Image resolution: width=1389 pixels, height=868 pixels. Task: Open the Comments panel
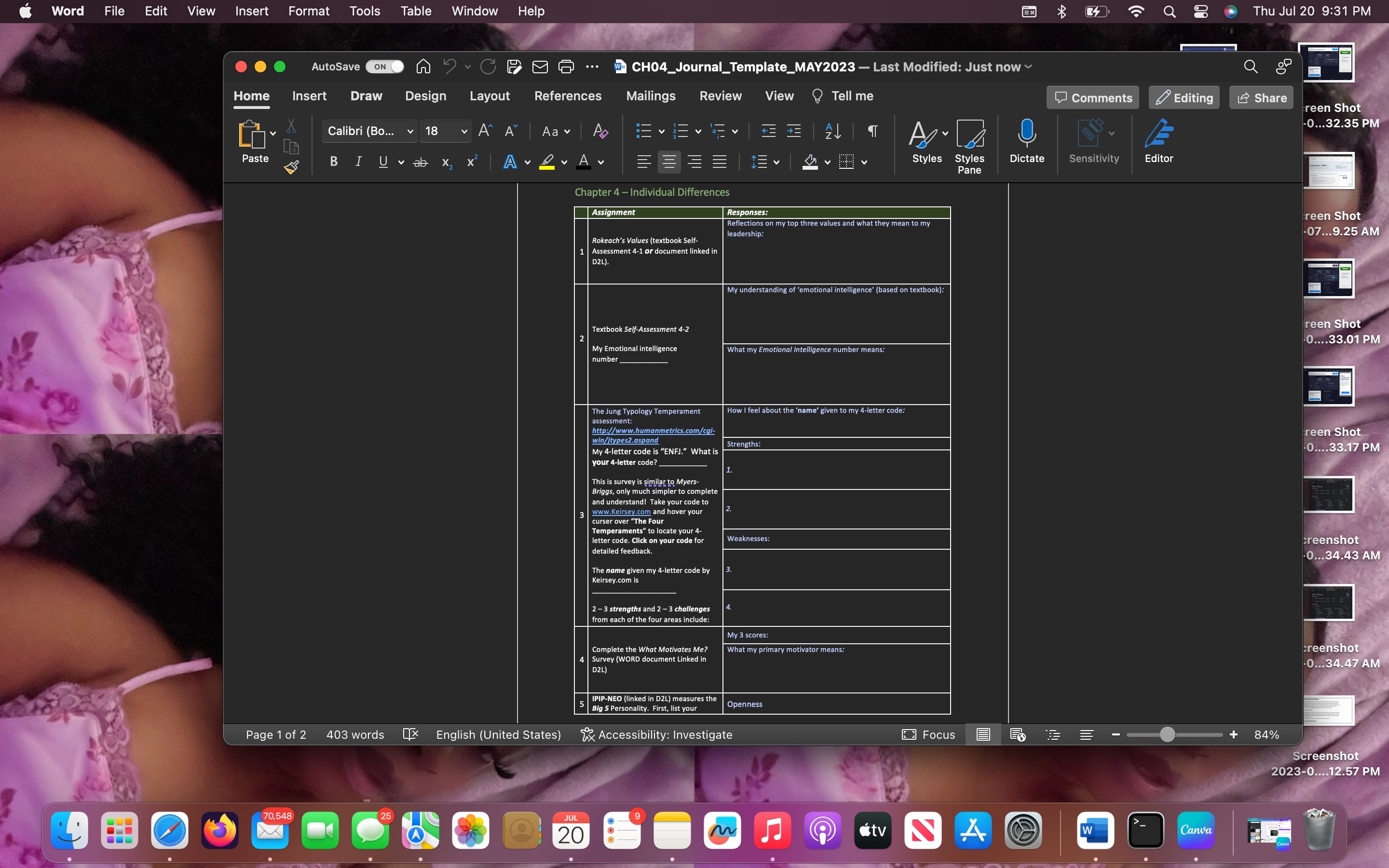[x=1092, y=97]
